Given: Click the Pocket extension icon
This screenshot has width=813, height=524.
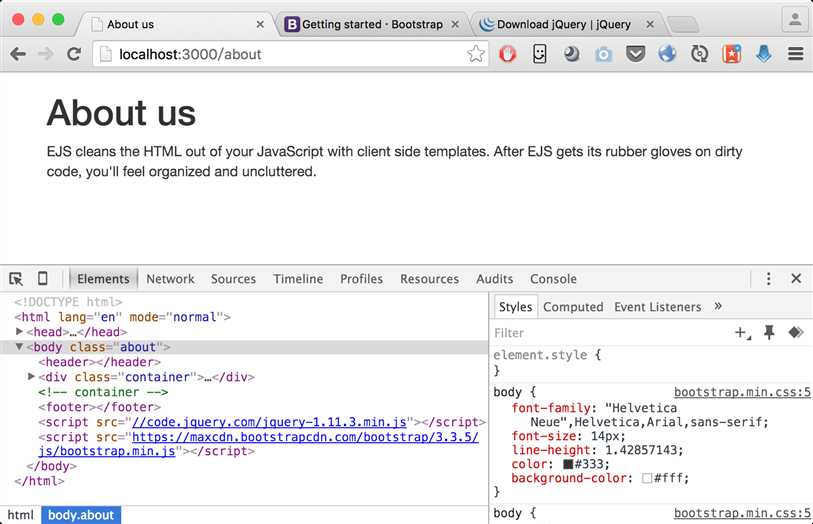Looking at the screenshot, I should pos(636,54).
